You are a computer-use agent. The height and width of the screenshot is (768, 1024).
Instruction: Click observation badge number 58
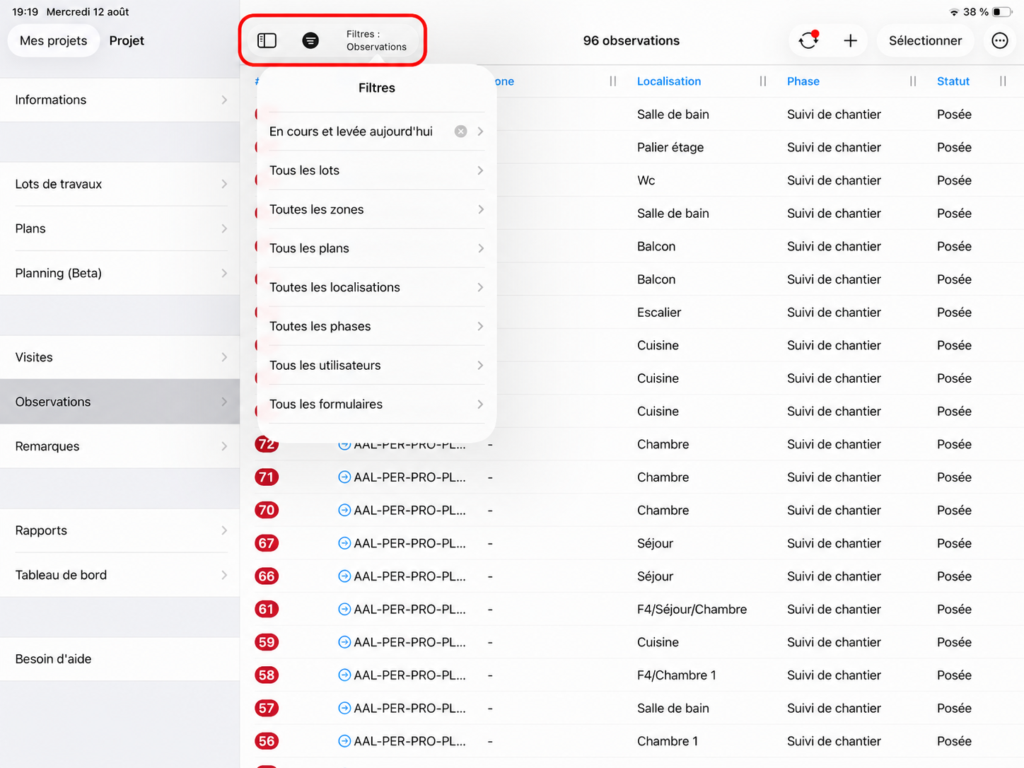266,675
